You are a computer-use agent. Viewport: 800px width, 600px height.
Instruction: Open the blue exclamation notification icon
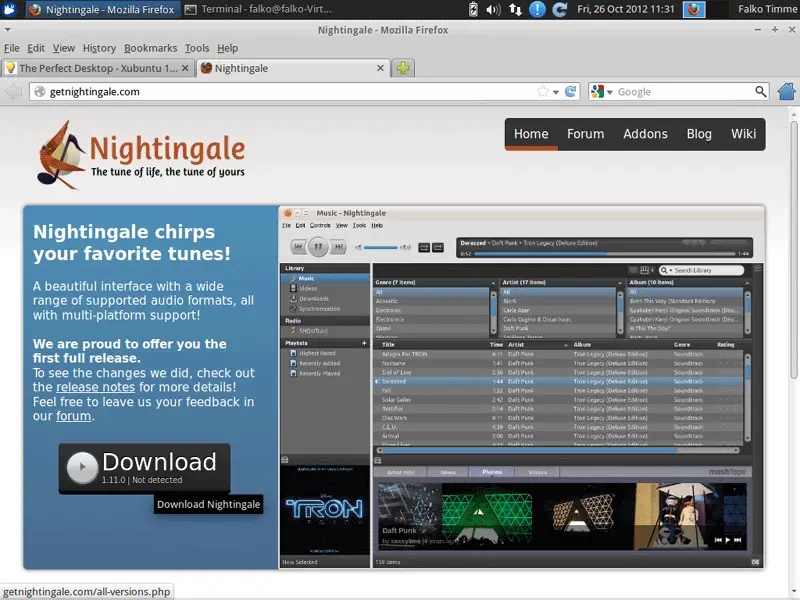(537, 9)
